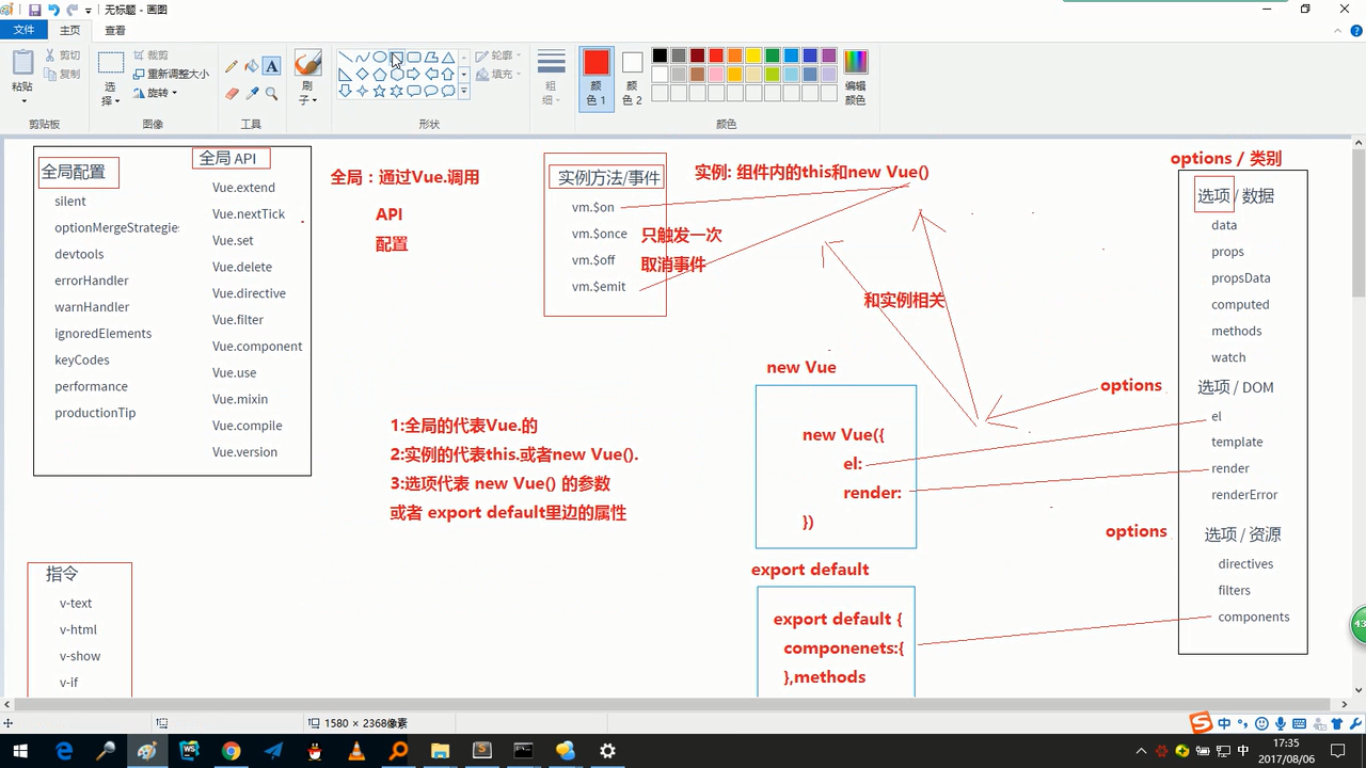The image size is (1366, 768).
Task: Choose the five-point star shape
Action: pos(380,91)
